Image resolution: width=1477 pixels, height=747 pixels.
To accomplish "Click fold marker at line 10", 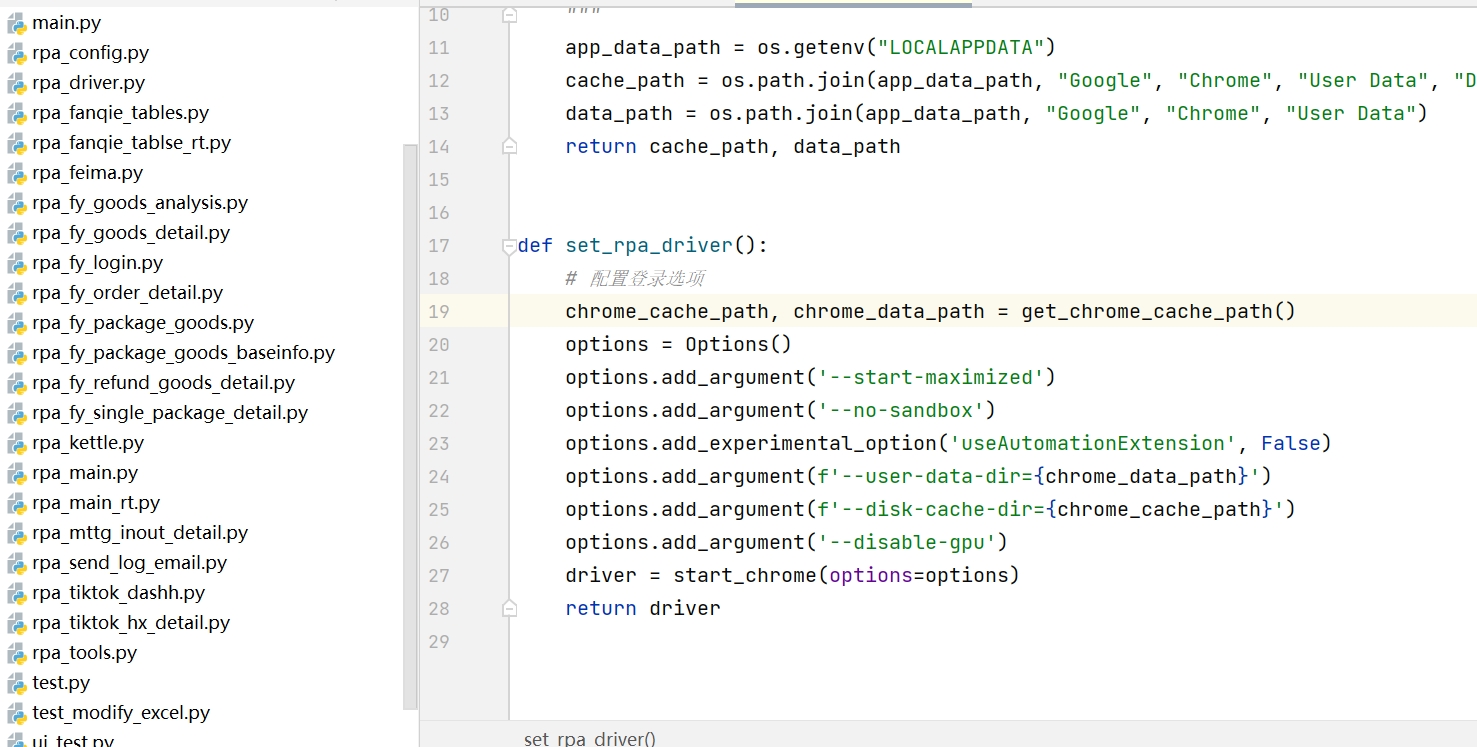I will pos(509,14).
